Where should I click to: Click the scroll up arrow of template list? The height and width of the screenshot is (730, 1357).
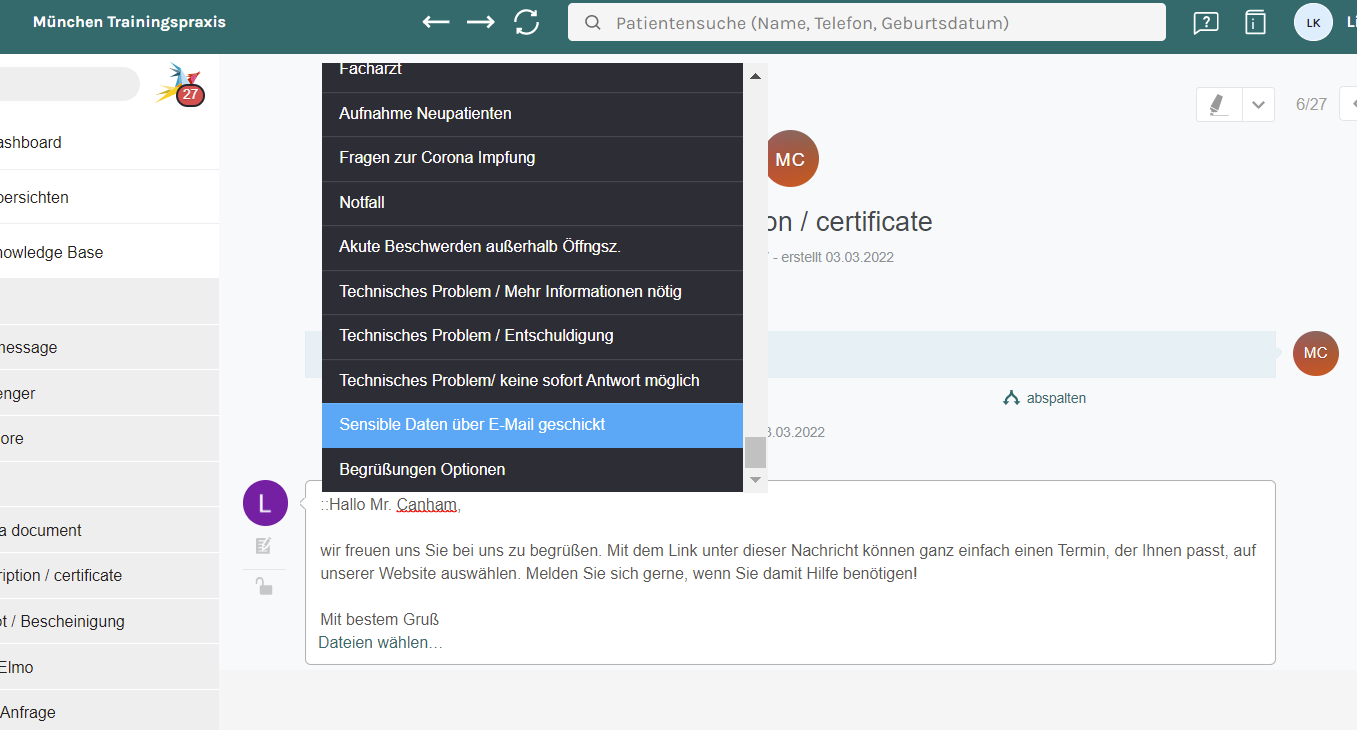[755, 76]
